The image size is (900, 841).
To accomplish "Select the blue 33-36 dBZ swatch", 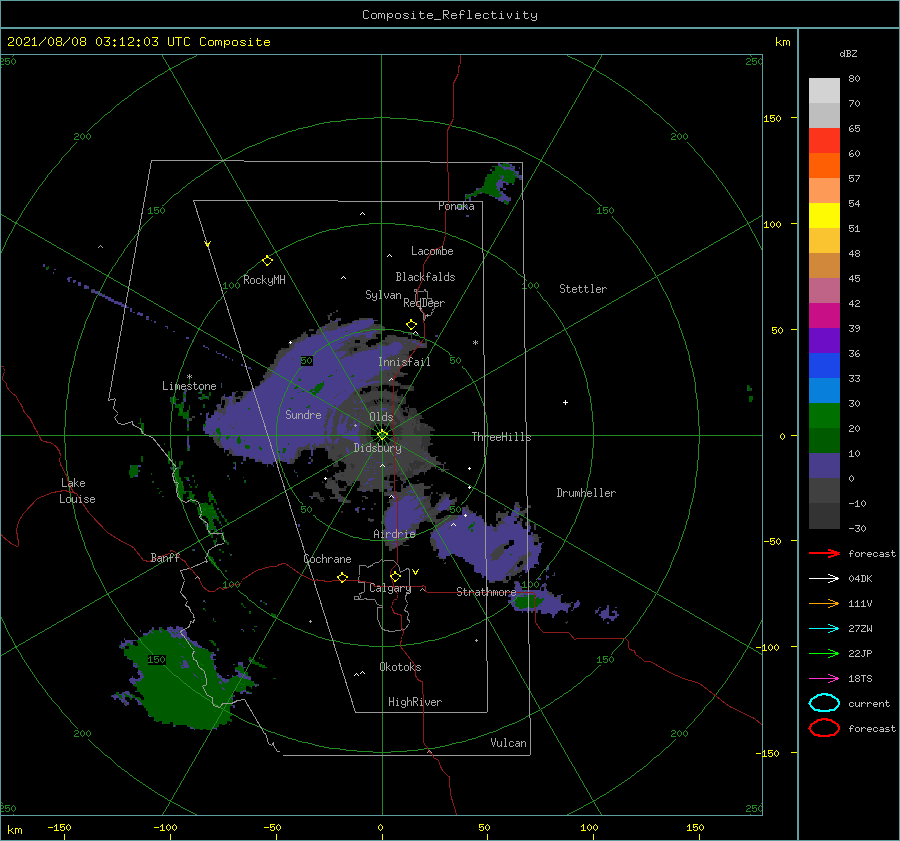I will 824,366.
